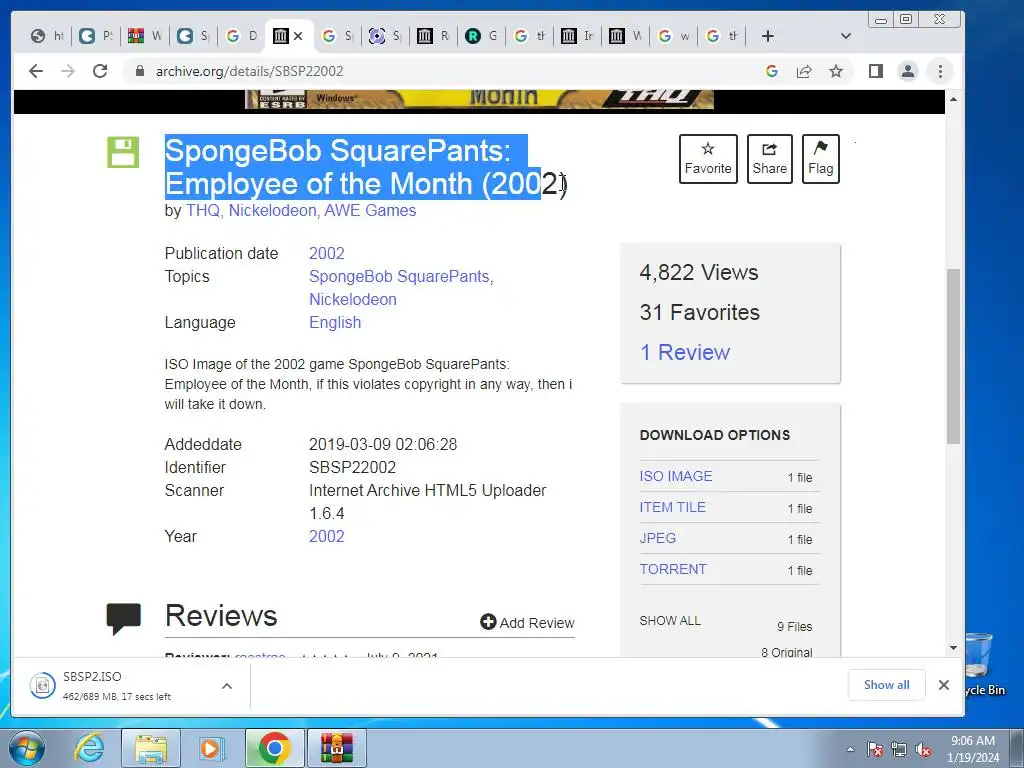Open a new browser tab
This screenshot has width=1024, height=768.
pos(768,36)
